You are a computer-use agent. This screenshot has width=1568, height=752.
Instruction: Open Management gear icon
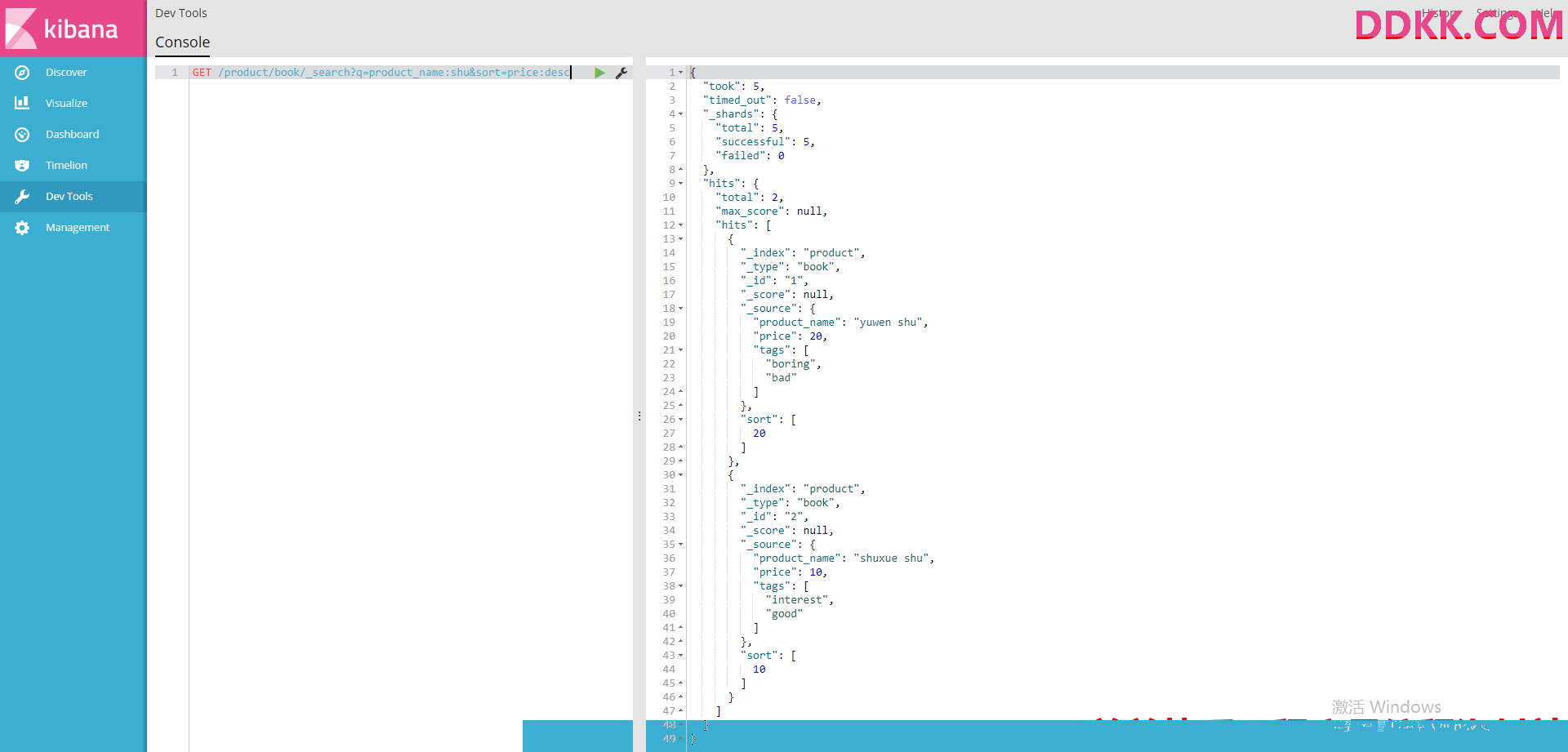[x=22, y=228]
